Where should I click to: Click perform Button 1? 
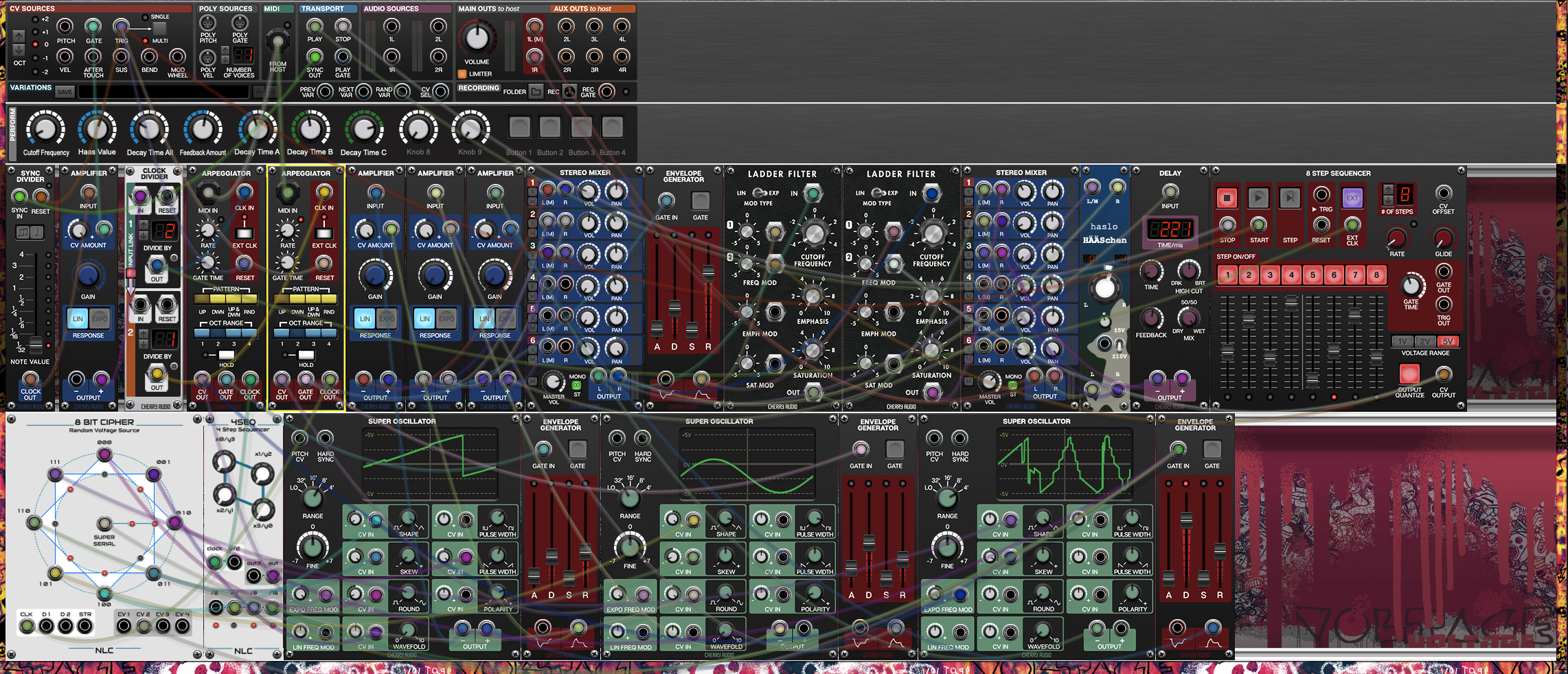pos(519,127)
